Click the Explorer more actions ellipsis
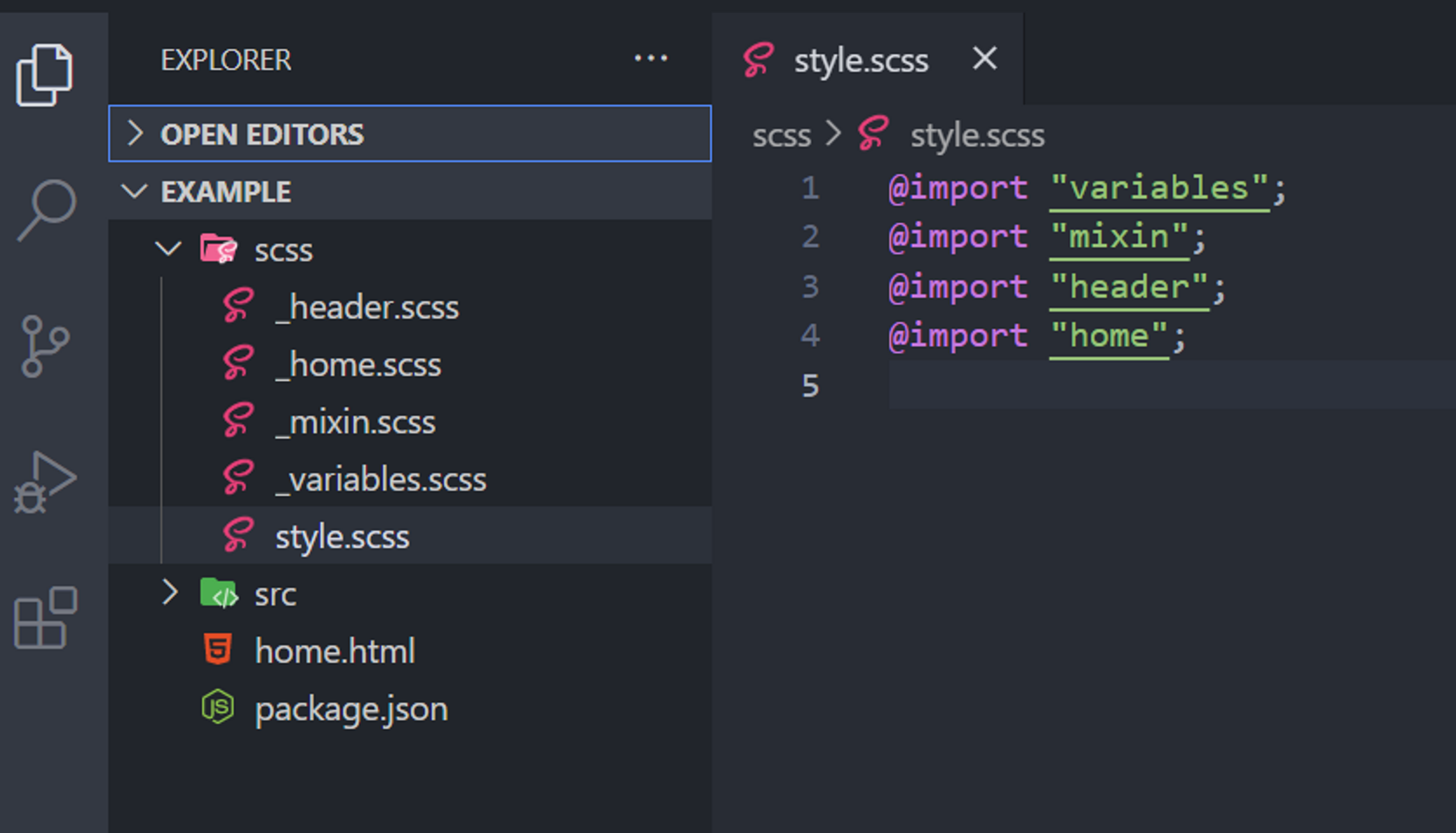1456x833 pixels. (x=650, y=58)
